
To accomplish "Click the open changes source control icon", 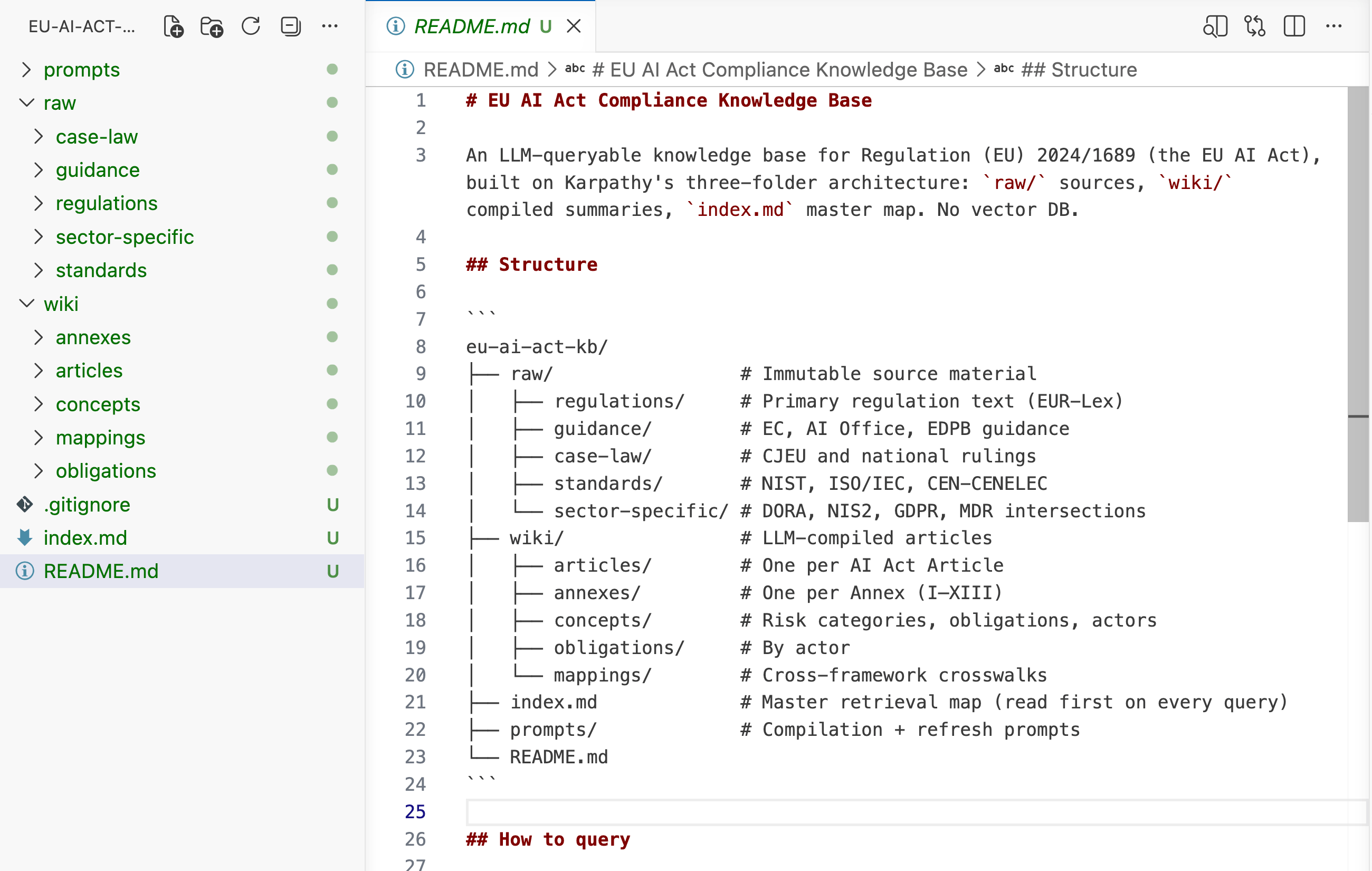I will [1255, 26].
